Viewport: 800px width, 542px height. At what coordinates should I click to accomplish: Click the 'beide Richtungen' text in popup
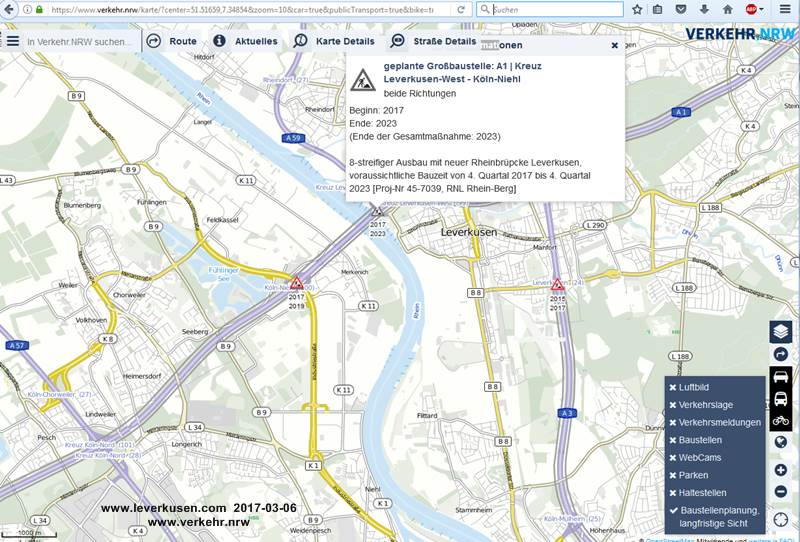pos(420,93)
